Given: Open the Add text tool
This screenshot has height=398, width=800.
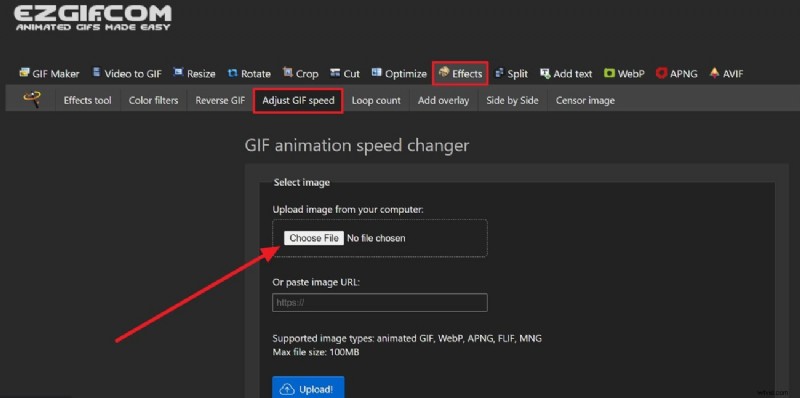Looking at the screenshot, I should (566, 73).
